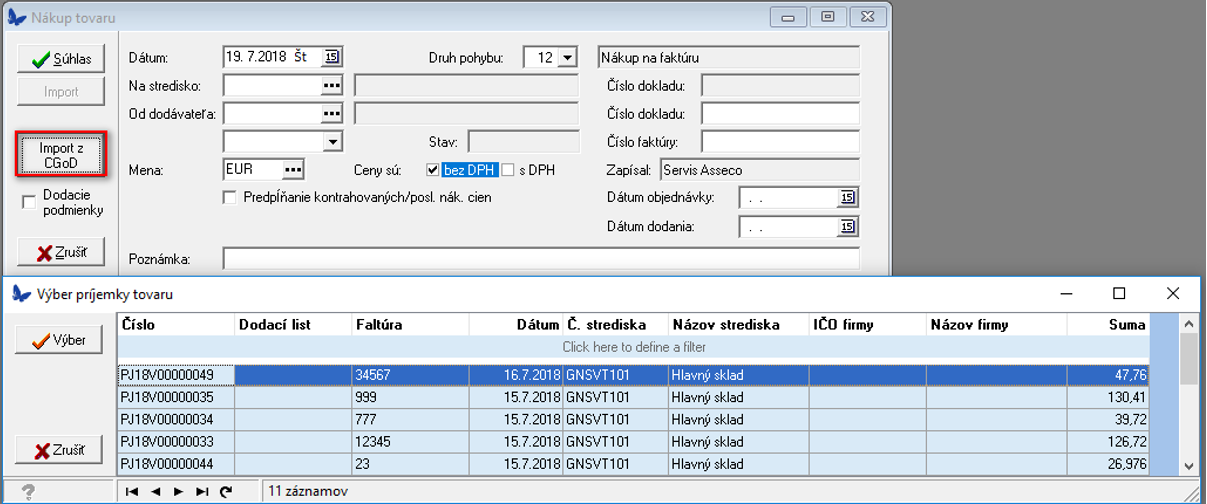Expand the Druh pohybu dropdown

567,58
